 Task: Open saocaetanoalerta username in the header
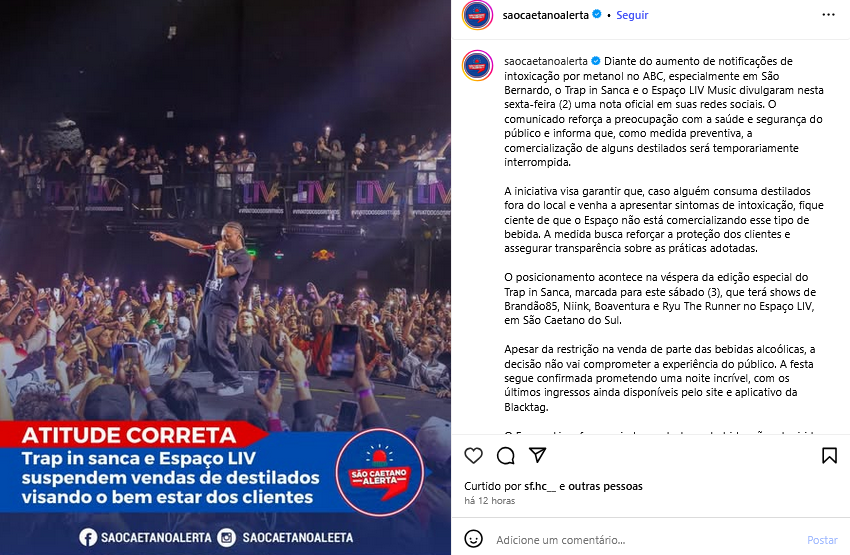pos(545,15)
